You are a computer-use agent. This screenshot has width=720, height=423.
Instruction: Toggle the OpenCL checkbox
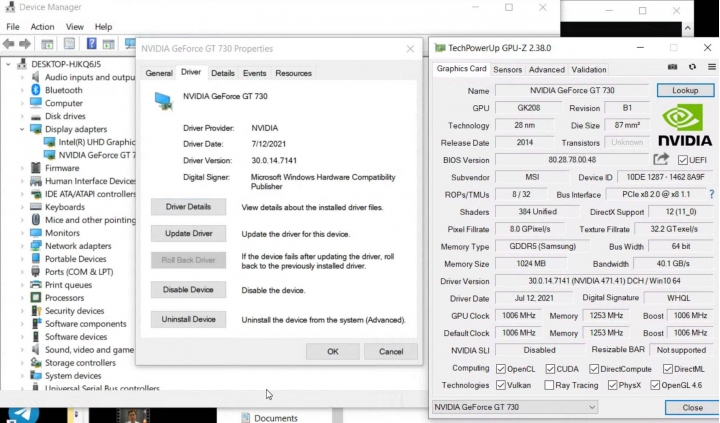(x=501, y=369)
